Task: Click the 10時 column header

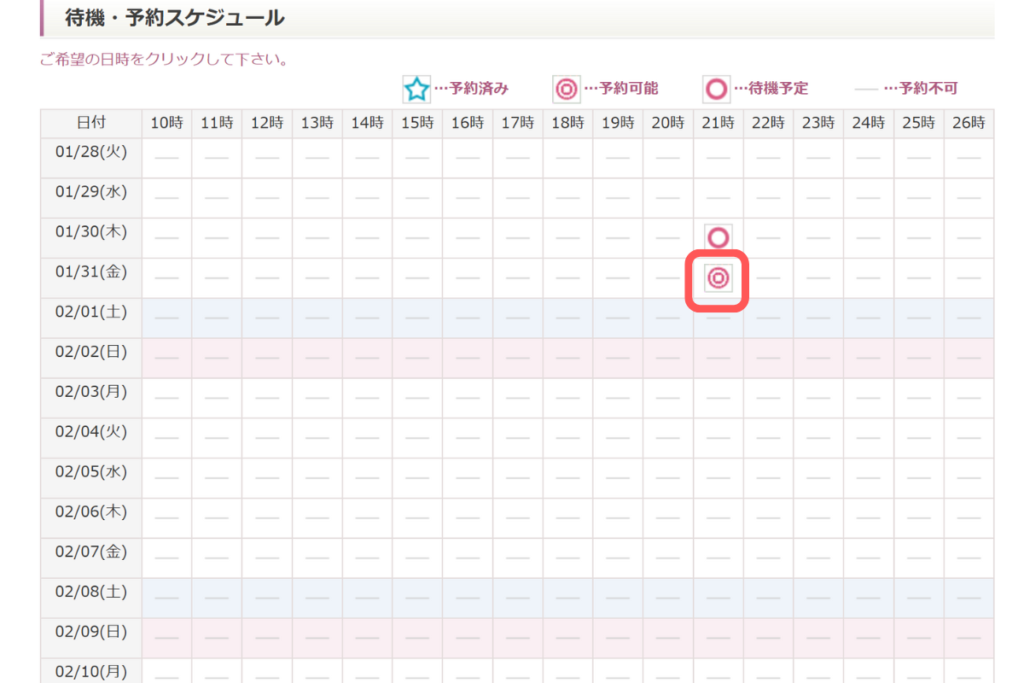Action: [x=167, y=123]
